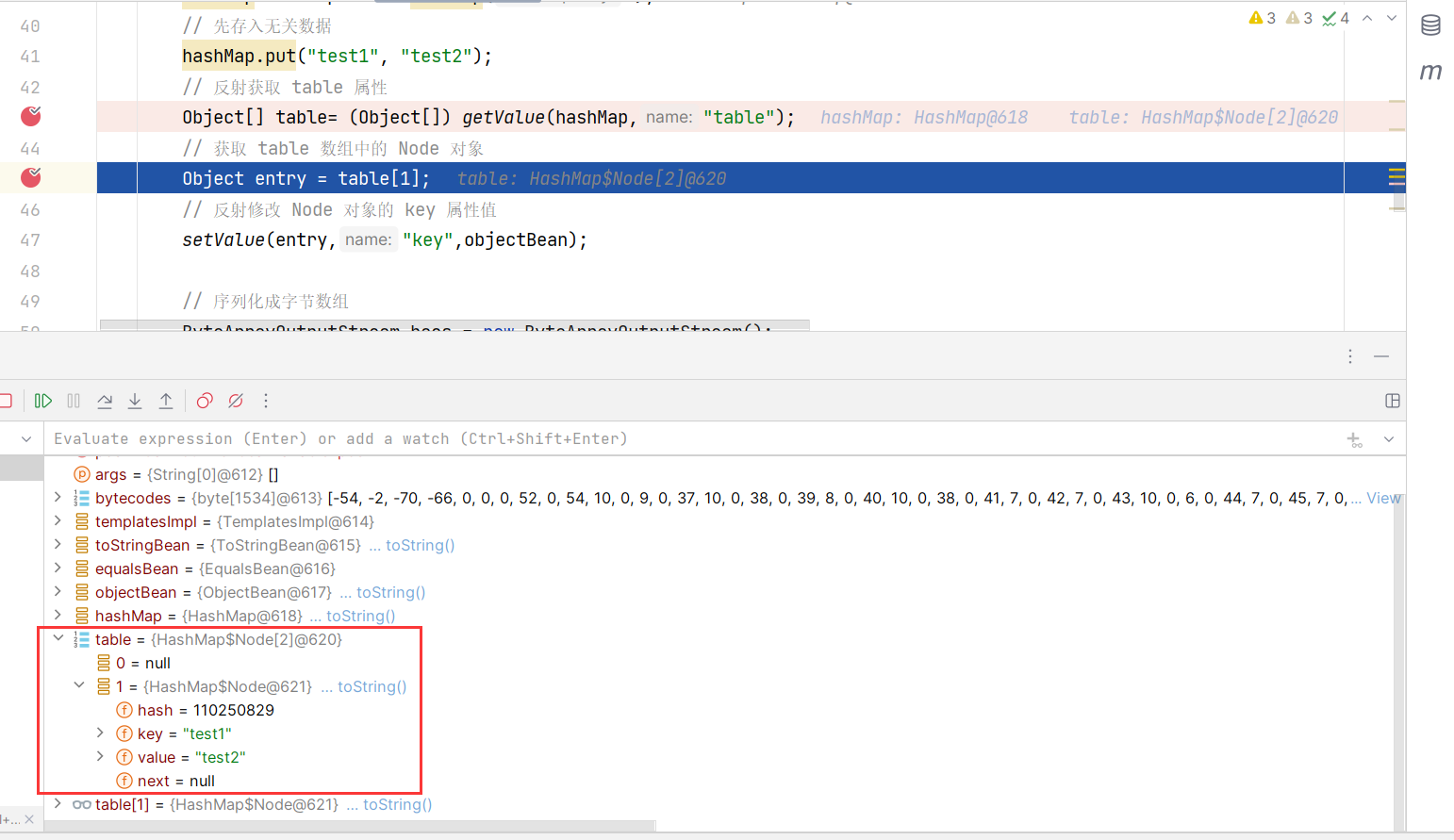Screen dimensions: 1454x840
Task: Click the Resume Program debugger button
Action: coord(42,401)
